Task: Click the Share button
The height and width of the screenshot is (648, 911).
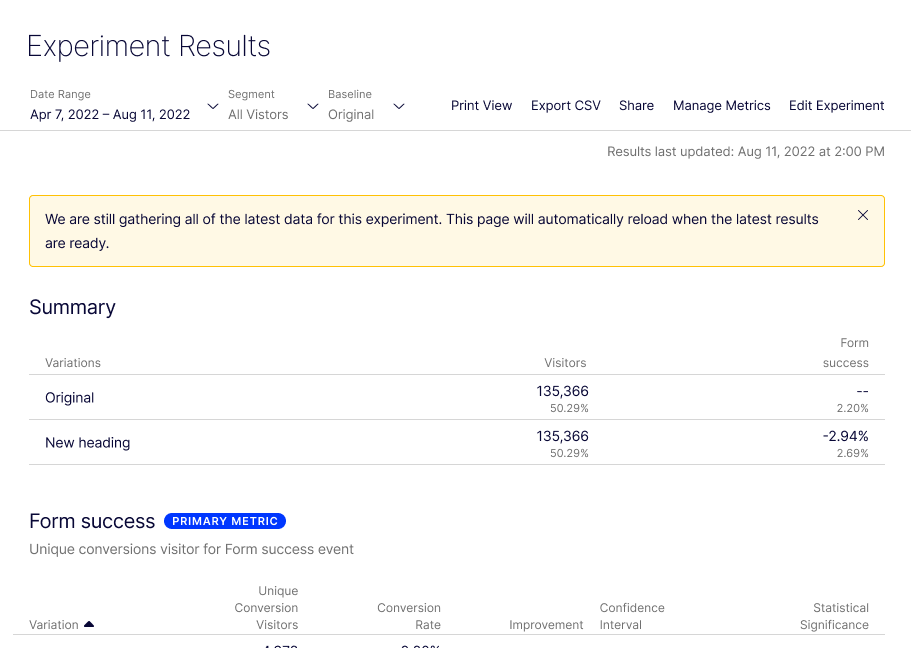Action: (x=636, y=105)
